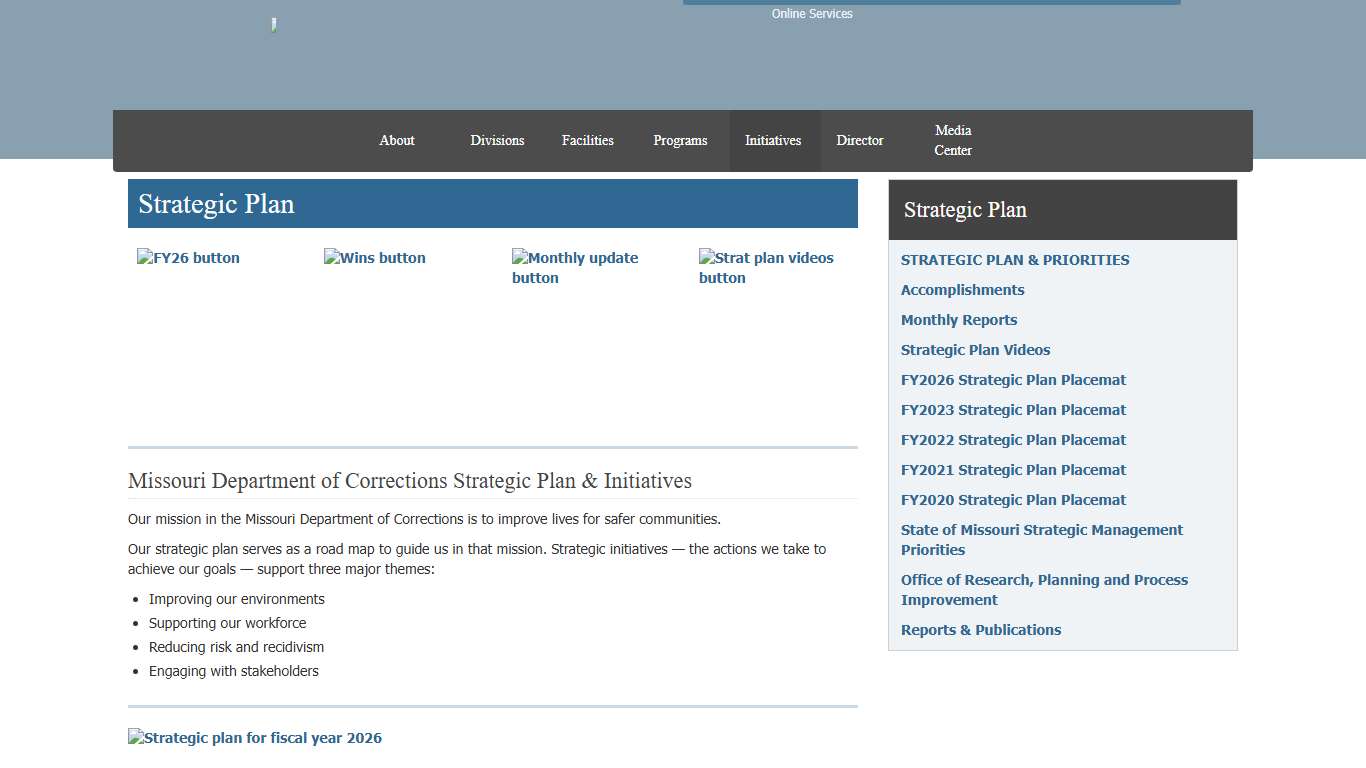Open STRATEGIC PLAN & PRIORITIES sidebar link
1366x768 pixels.
1015,259
